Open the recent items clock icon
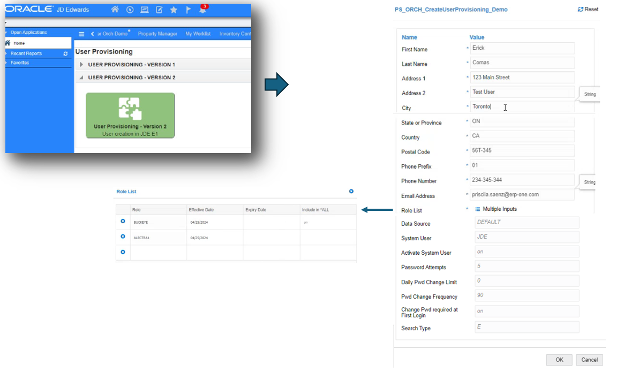The height and width of the screenshot is (374, 624). 130,10
